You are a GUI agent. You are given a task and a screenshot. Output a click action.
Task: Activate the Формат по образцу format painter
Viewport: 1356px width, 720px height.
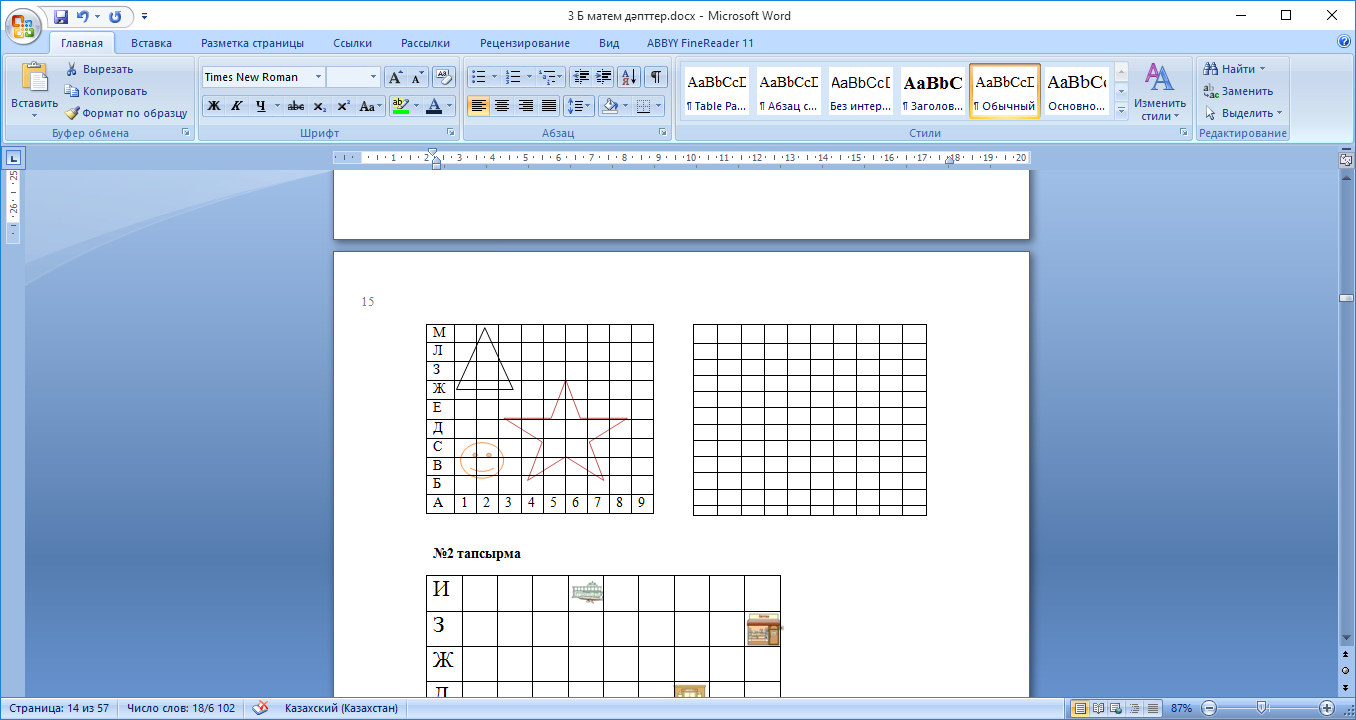(x=126, y=113)
